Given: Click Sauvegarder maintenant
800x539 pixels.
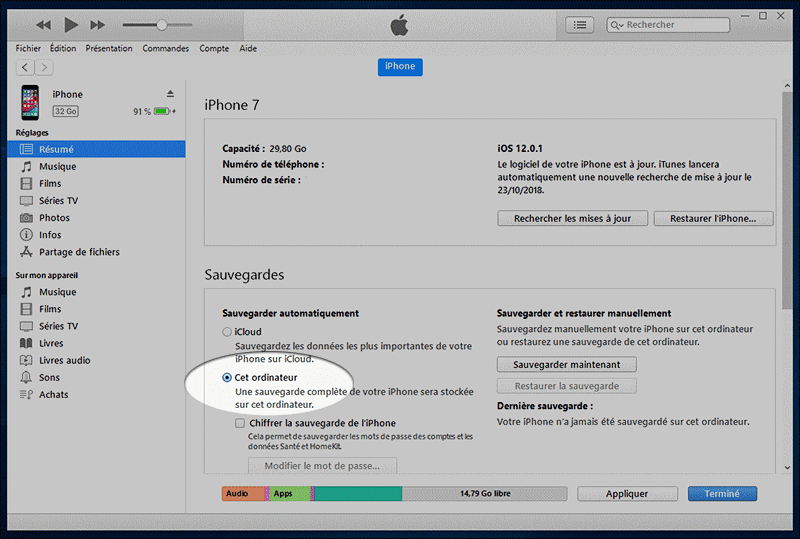Looking at the screenshot, I should [x=567, y=364].
